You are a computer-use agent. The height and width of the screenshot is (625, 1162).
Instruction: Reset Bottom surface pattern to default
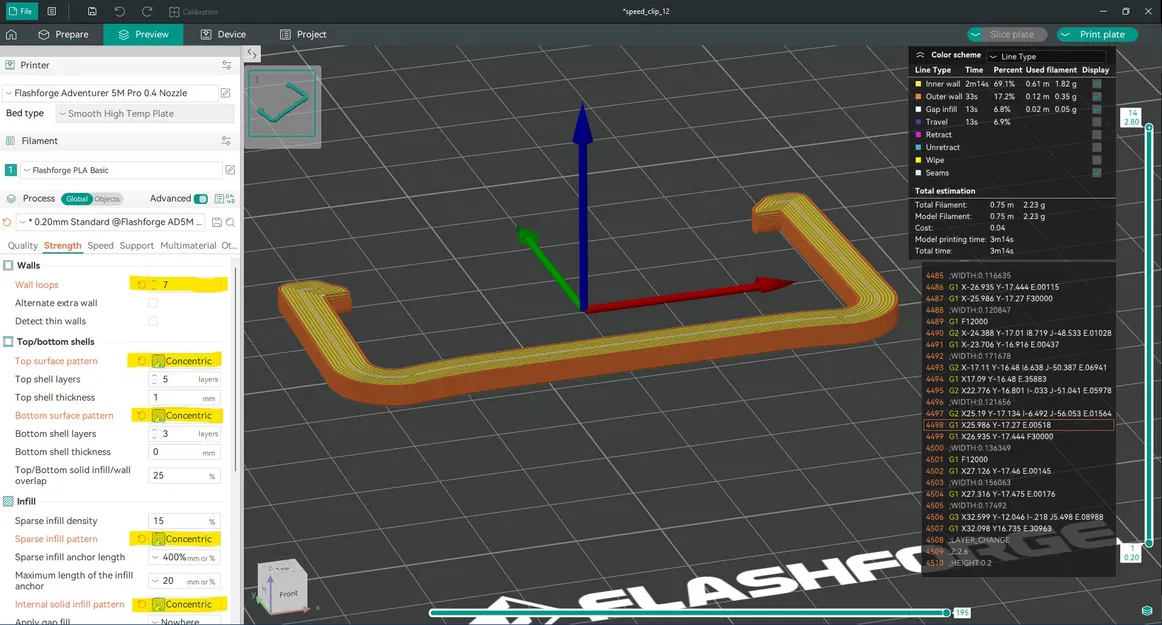(141, 416)
